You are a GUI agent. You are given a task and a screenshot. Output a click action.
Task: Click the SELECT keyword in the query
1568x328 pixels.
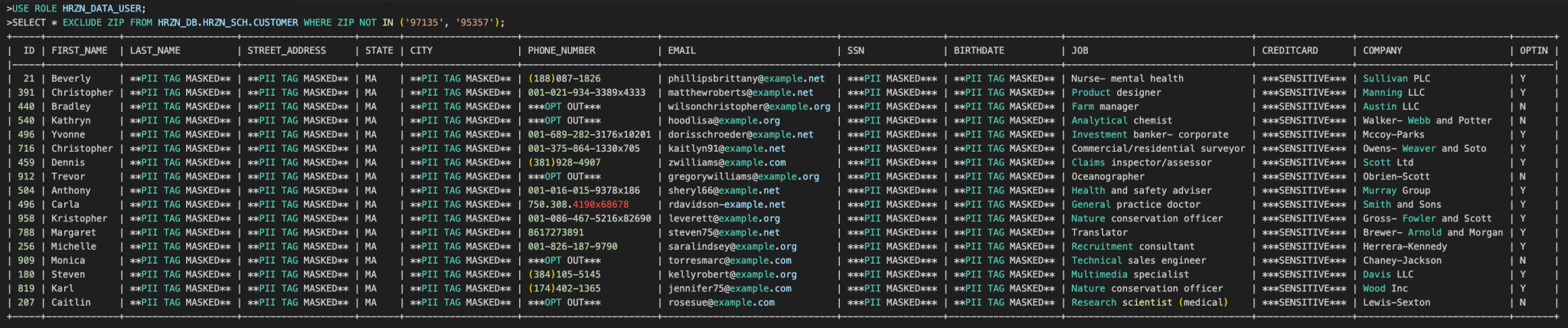tap(29, 22)
